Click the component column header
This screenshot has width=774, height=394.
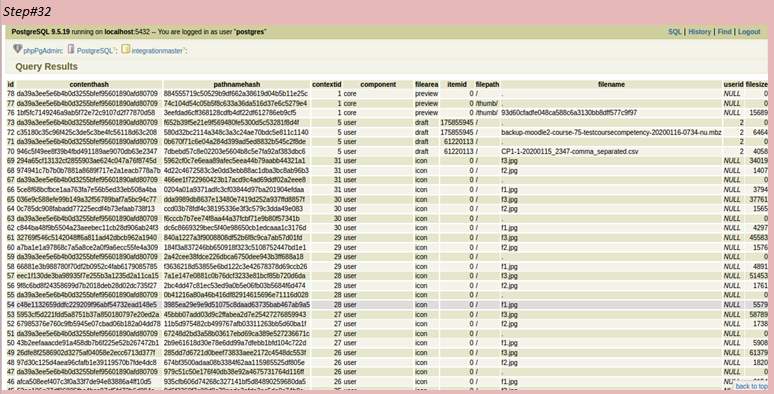tap(378, 84)
